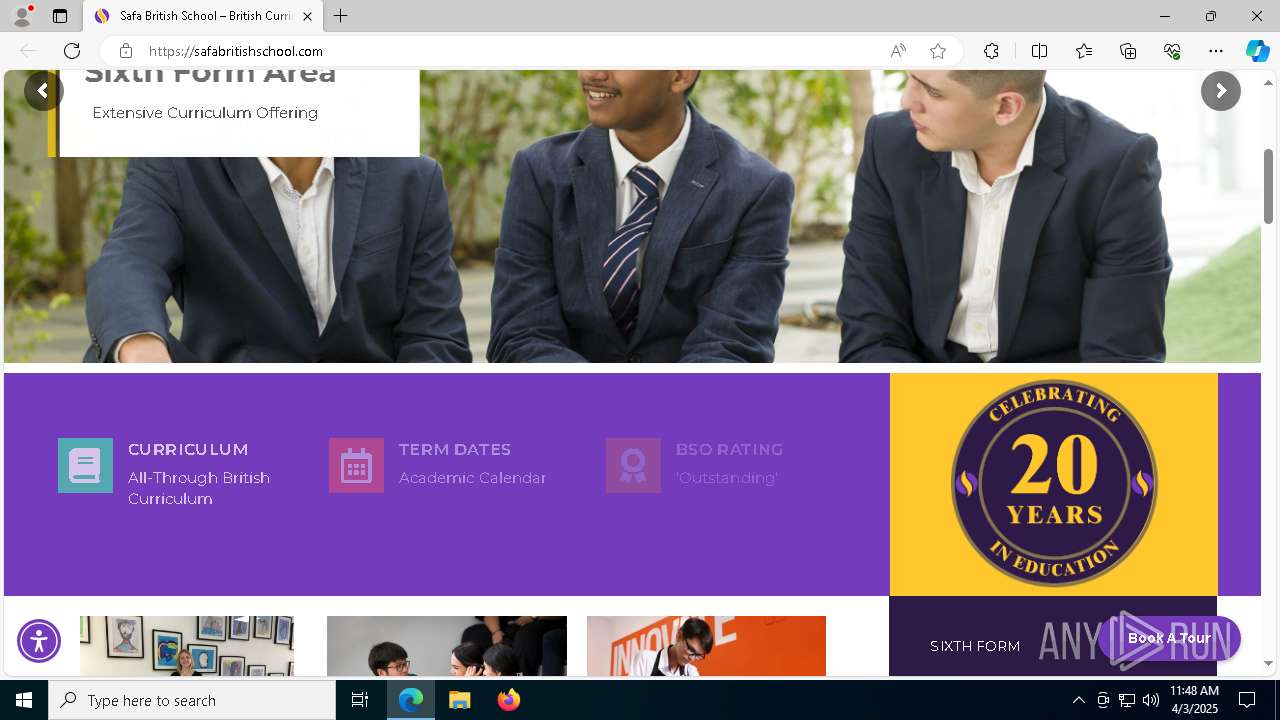Open the accessibility widget icon
Viewport: 1280px width, 720px height.
(x=39, y=641)
